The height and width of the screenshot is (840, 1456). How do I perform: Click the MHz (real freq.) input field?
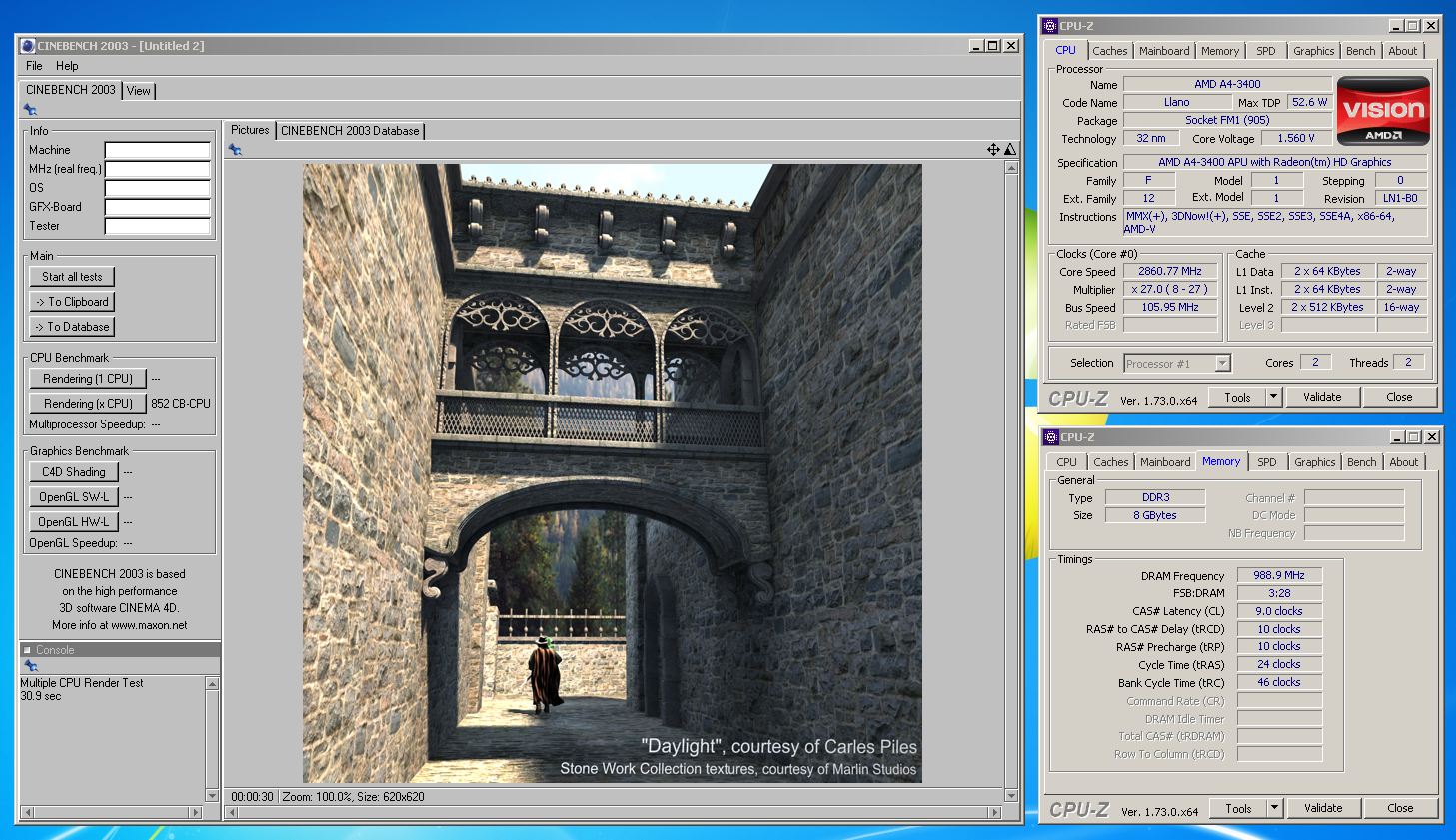(x=158, y=169)
